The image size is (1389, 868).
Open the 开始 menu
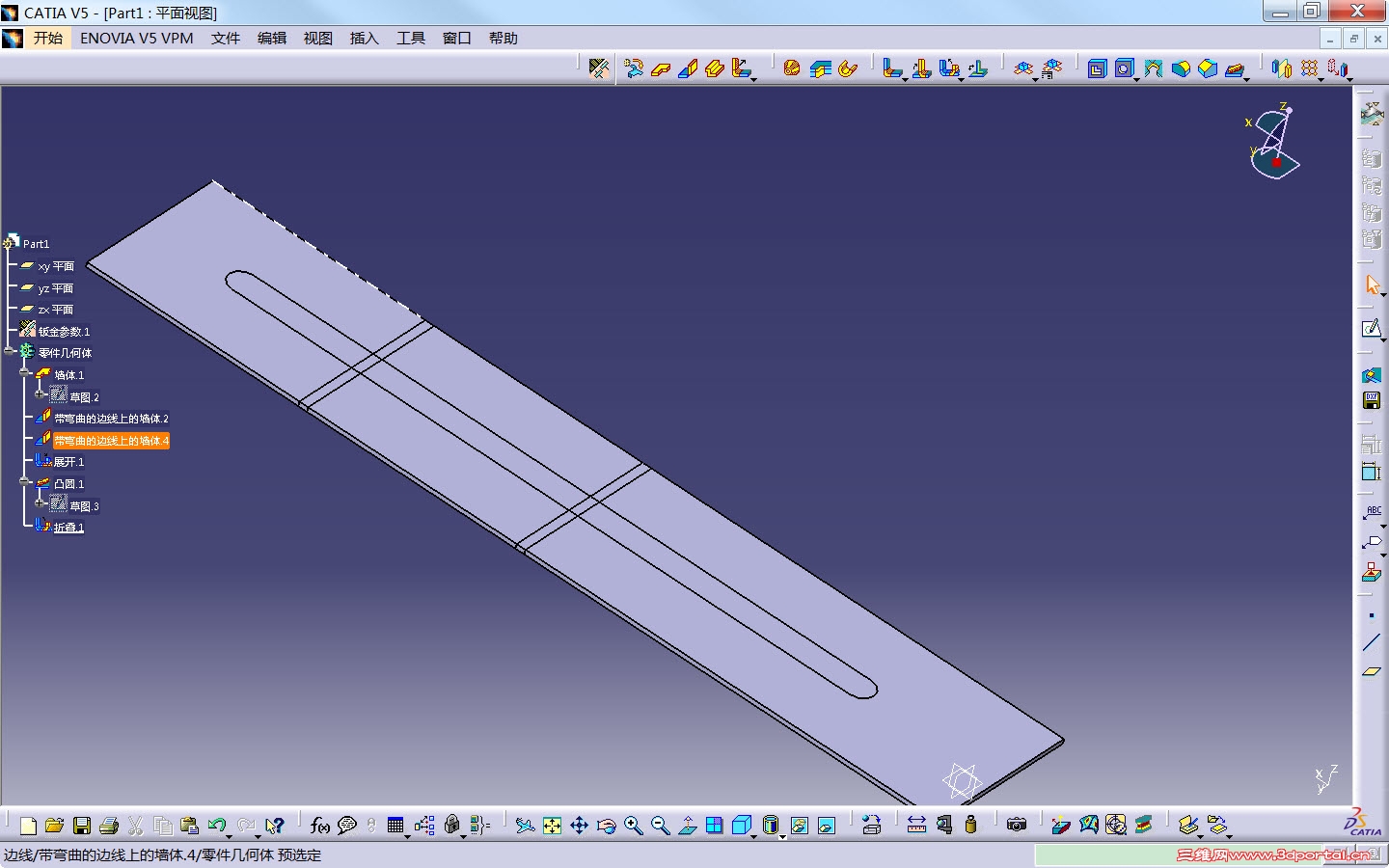pos(48,39)
